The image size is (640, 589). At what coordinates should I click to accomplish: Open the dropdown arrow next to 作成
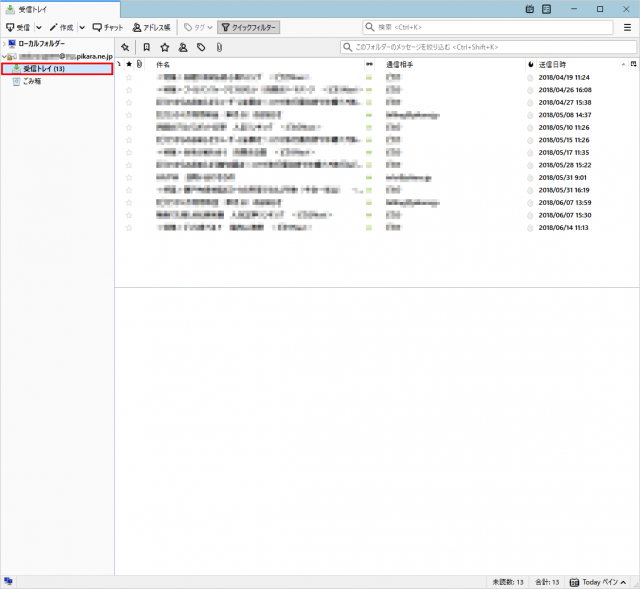[x=82, y=27]
